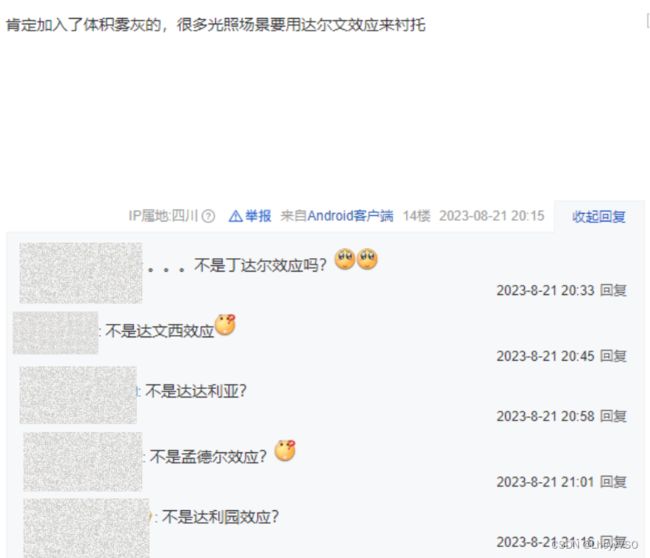Reply to the 20:45 达文西效应 comment

tap(613, 356)
